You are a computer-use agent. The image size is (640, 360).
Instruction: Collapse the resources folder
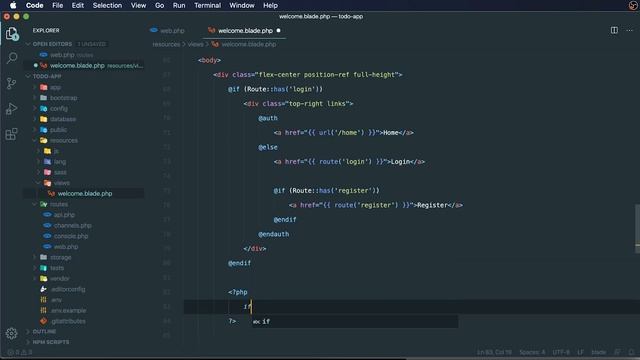tap(35, 140)
